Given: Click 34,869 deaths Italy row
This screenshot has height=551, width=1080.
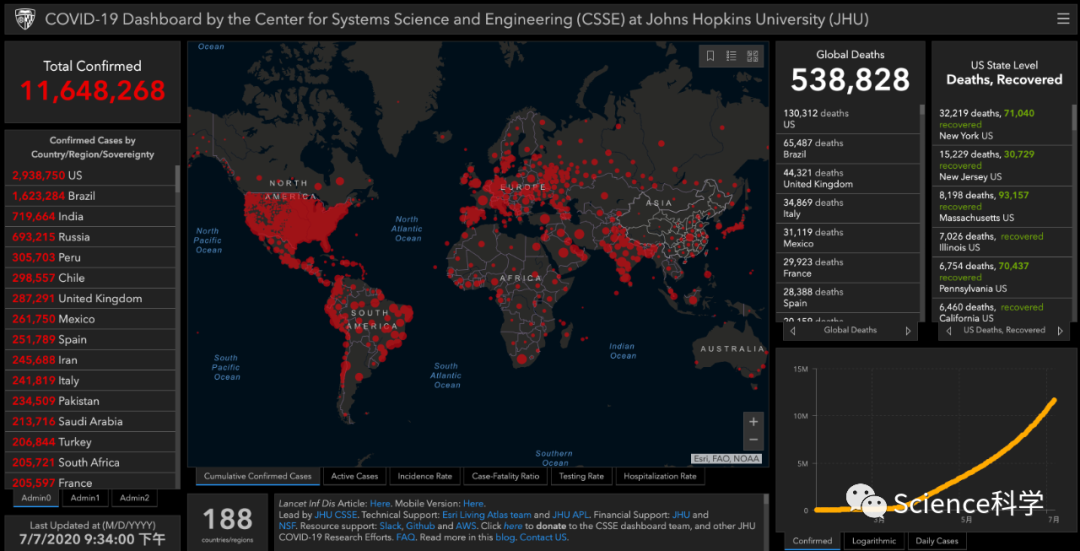Looking at the screenshot, I should (849, 208).
